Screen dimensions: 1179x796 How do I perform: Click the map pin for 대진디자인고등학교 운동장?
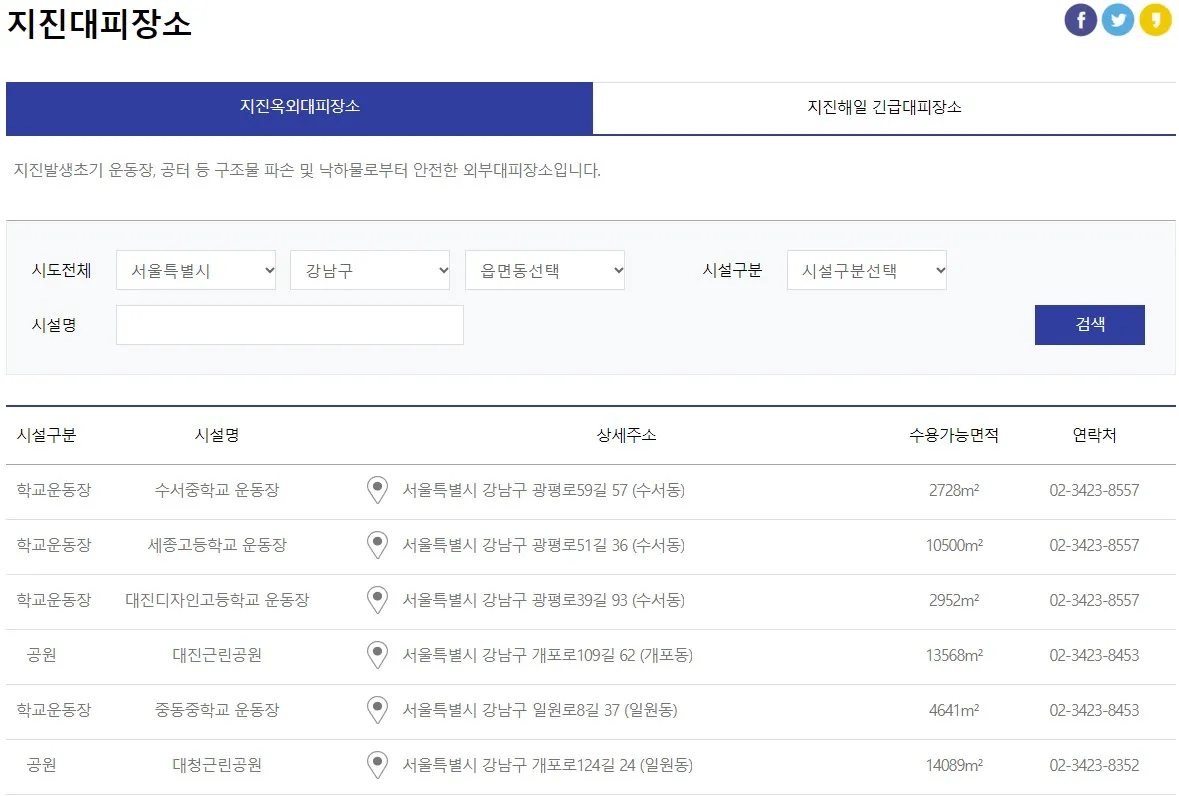coord(377,600)
